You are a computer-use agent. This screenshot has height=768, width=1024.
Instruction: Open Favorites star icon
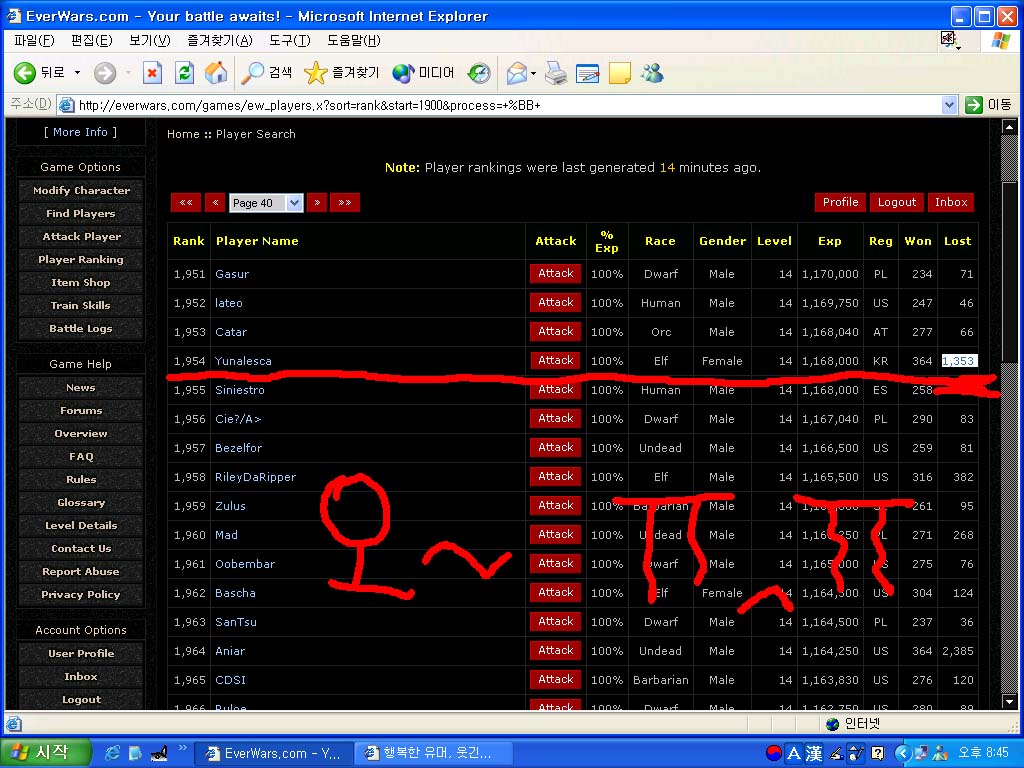point(315,72)
